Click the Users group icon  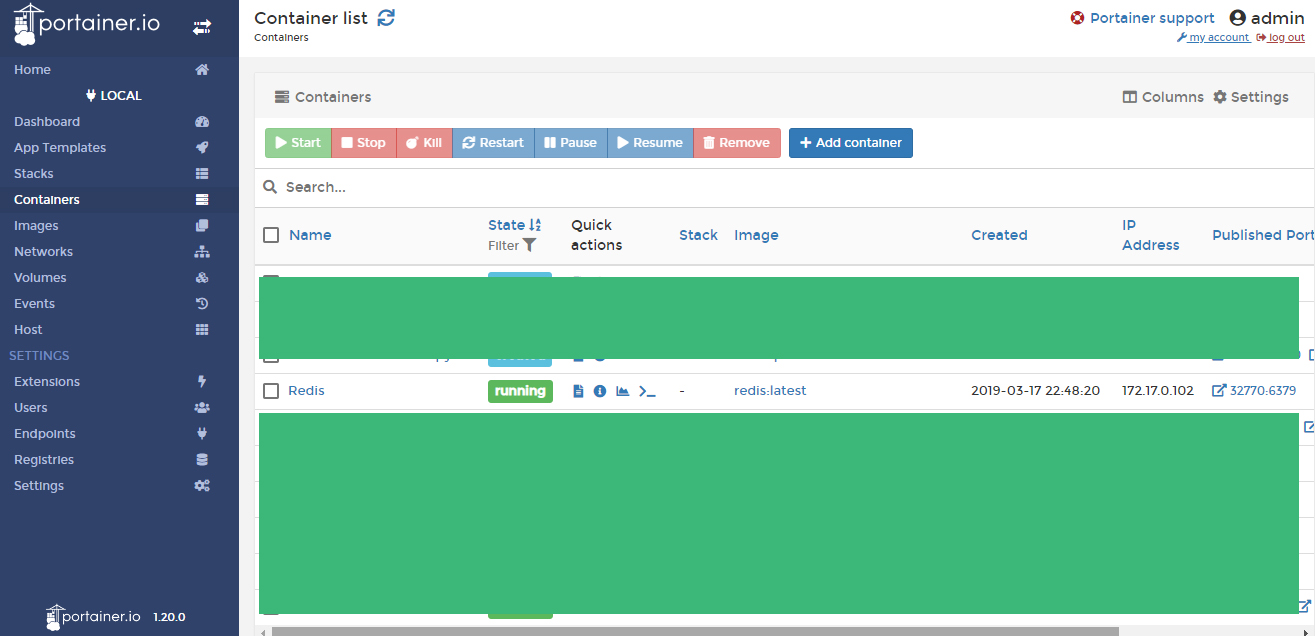pyautogui.click(x=202, y=408)
